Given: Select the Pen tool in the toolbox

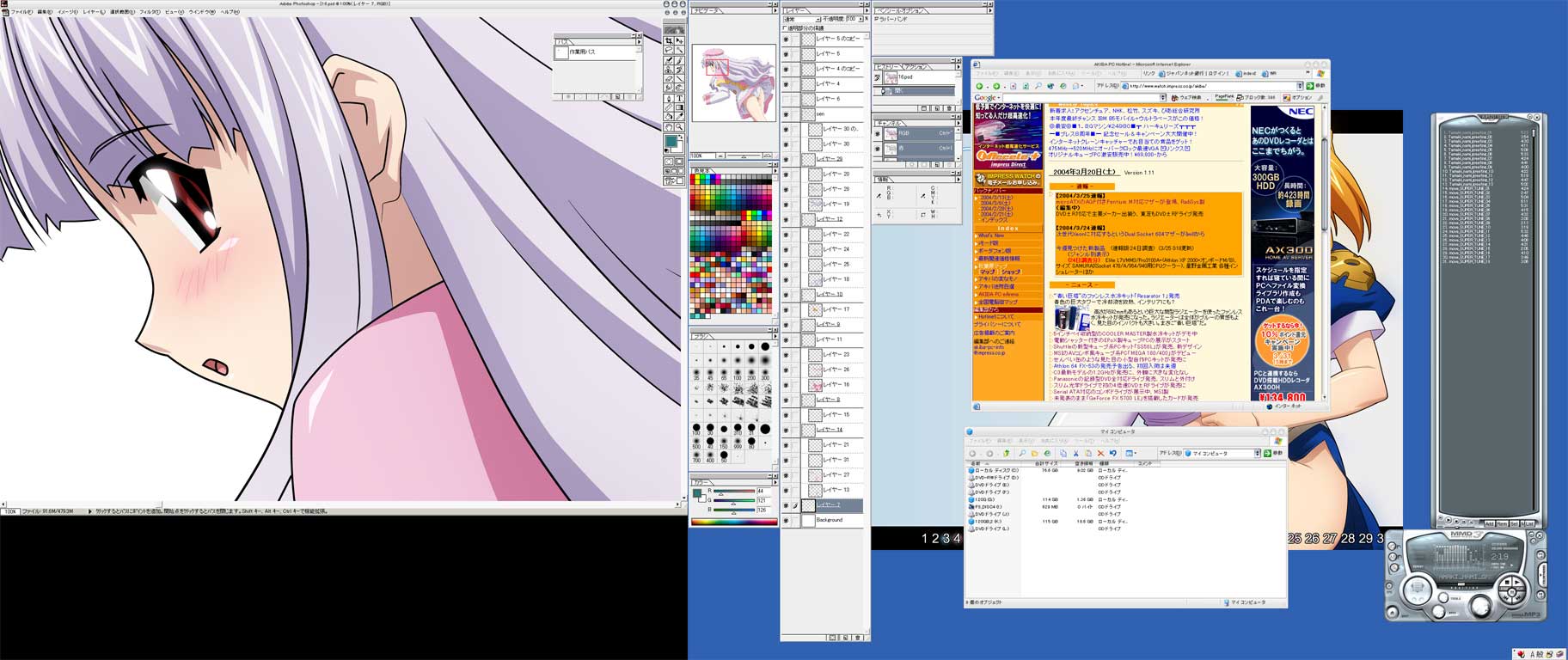Looking at the screenshot, I should tap(669, 98).
